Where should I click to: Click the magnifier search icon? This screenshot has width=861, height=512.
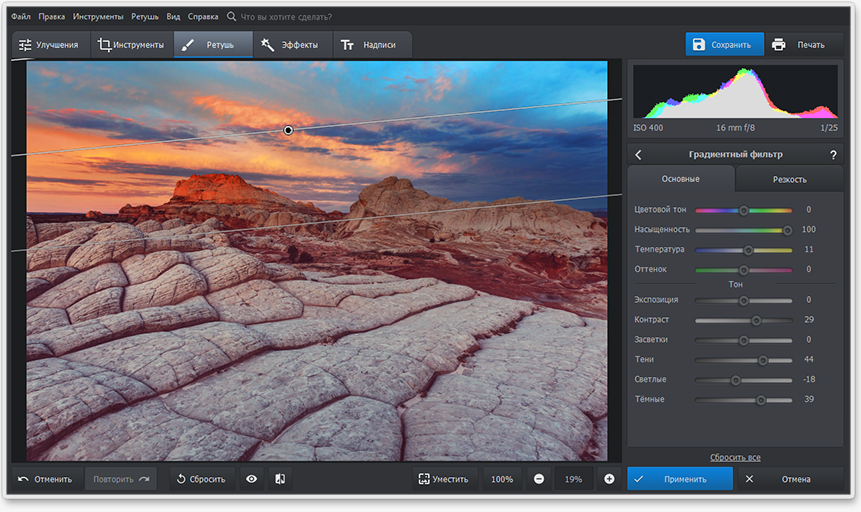coord(232,16)
